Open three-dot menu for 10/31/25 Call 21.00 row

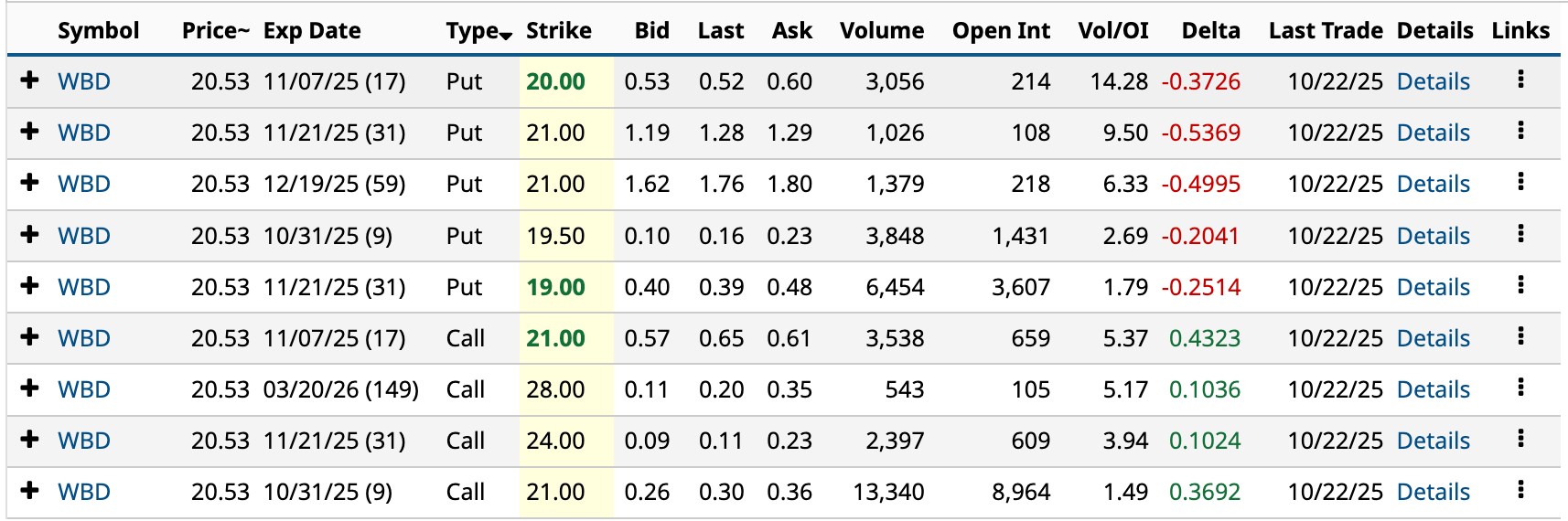1520,490
